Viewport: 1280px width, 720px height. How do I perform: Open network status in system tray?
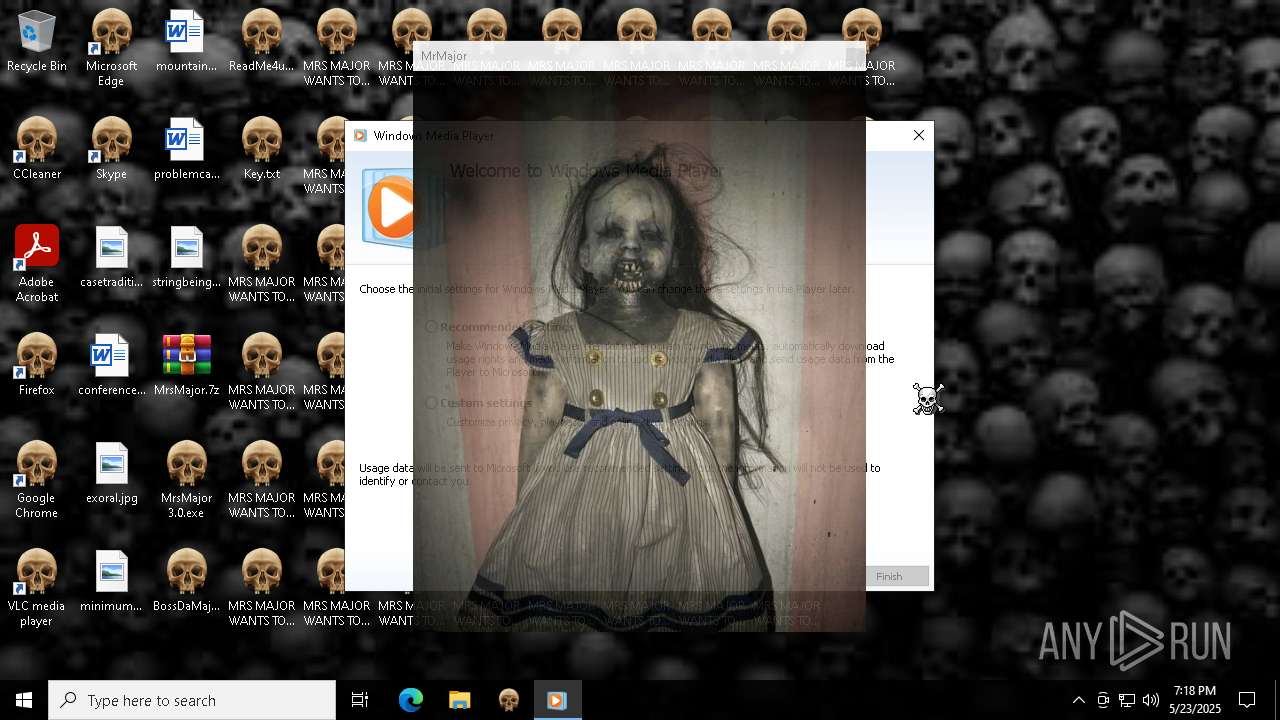pos(1127,700)
